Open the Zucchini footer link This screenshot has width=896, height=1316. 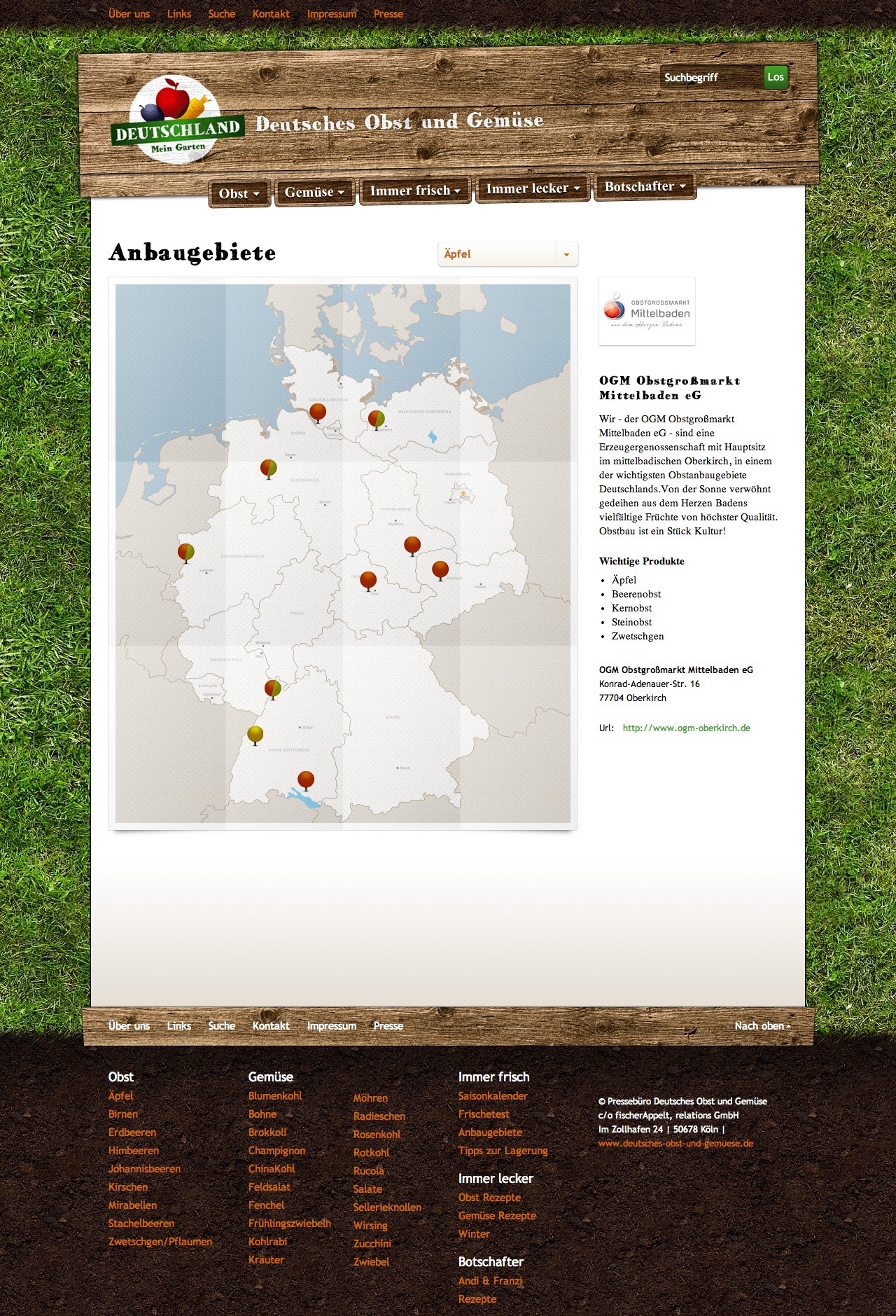pos(372,1243)
